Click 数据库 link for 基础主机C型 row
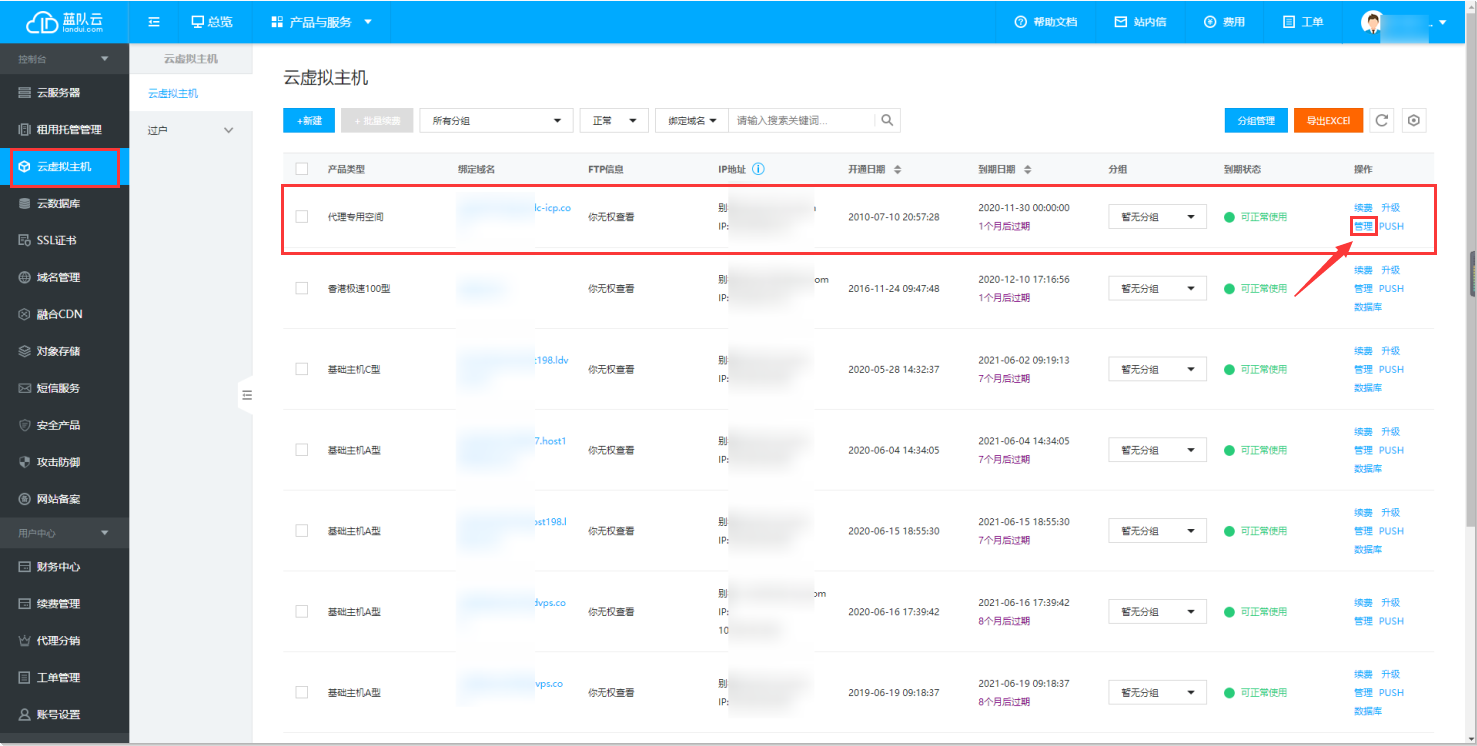Image resolution: width=1477 pixels, height=746 pixels. coord(1368,388)
